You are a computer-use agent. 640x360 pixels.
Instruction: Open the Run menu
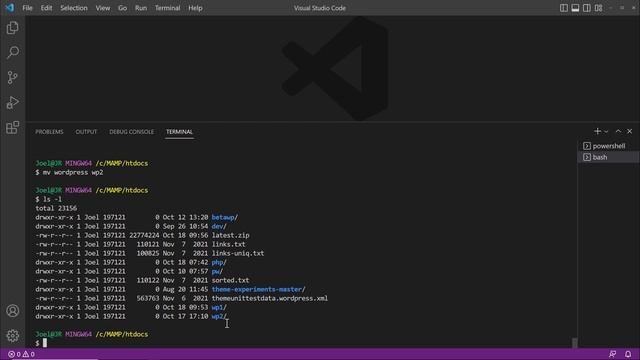pos(141,8)
